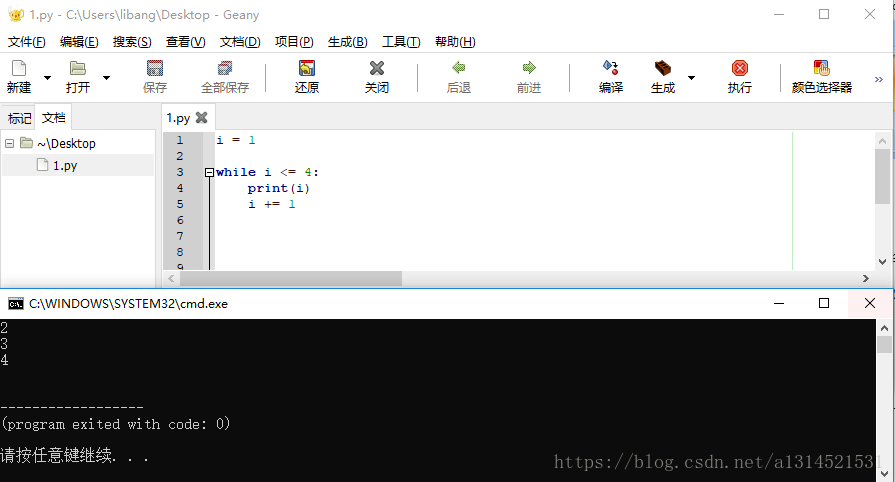Click the code line 'i = 1'

tap(236, 140)
